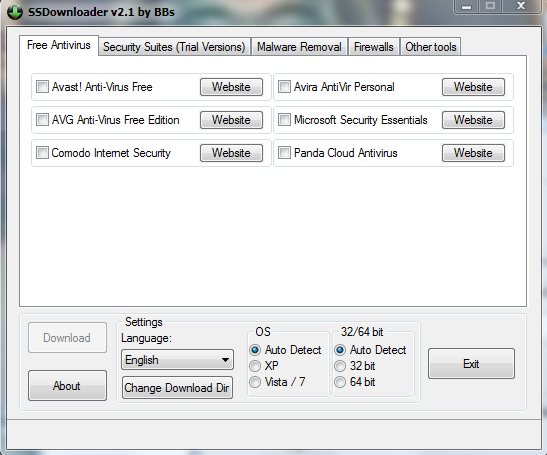Click Website button for Comodo Internet Security

click(x=231, y=153)
